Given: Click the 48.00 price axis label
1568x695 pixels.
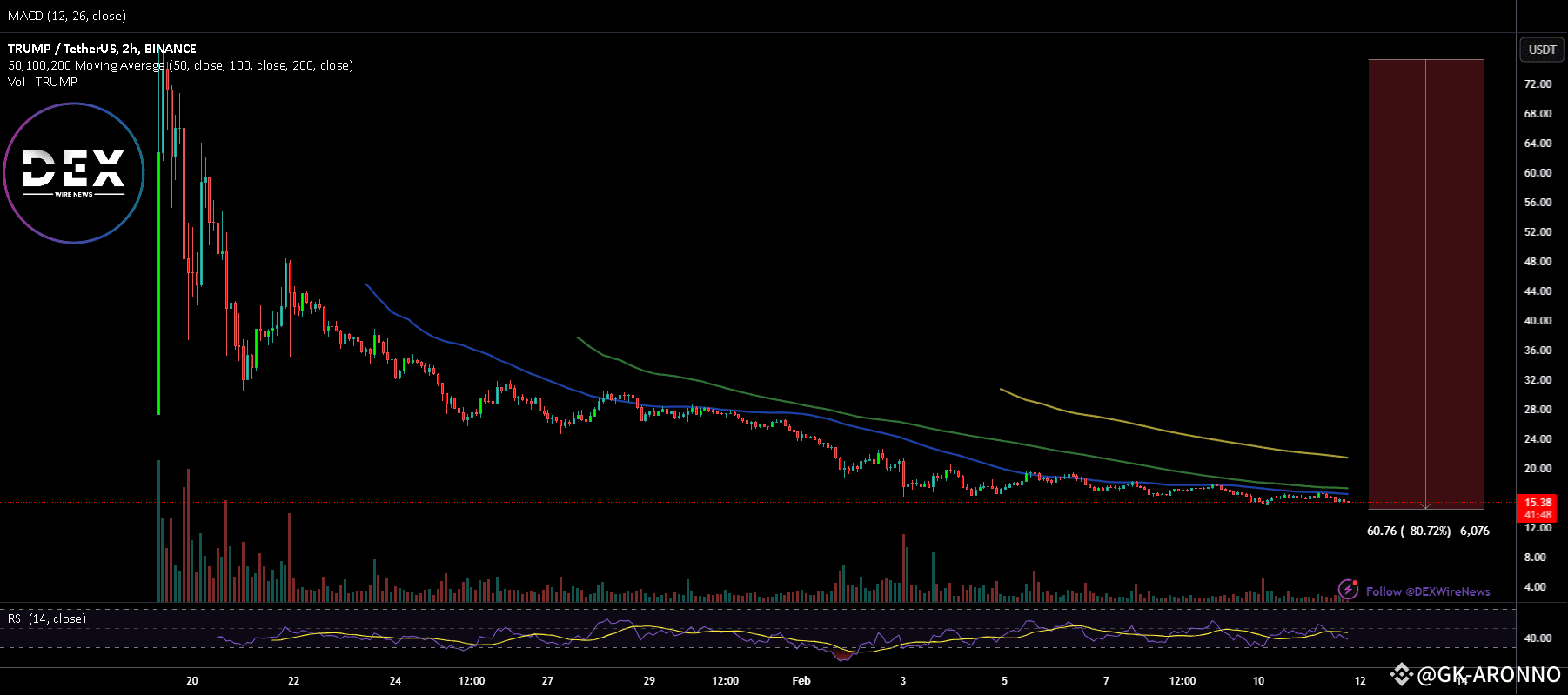Looking at the screenshot, I should 1538,261.
